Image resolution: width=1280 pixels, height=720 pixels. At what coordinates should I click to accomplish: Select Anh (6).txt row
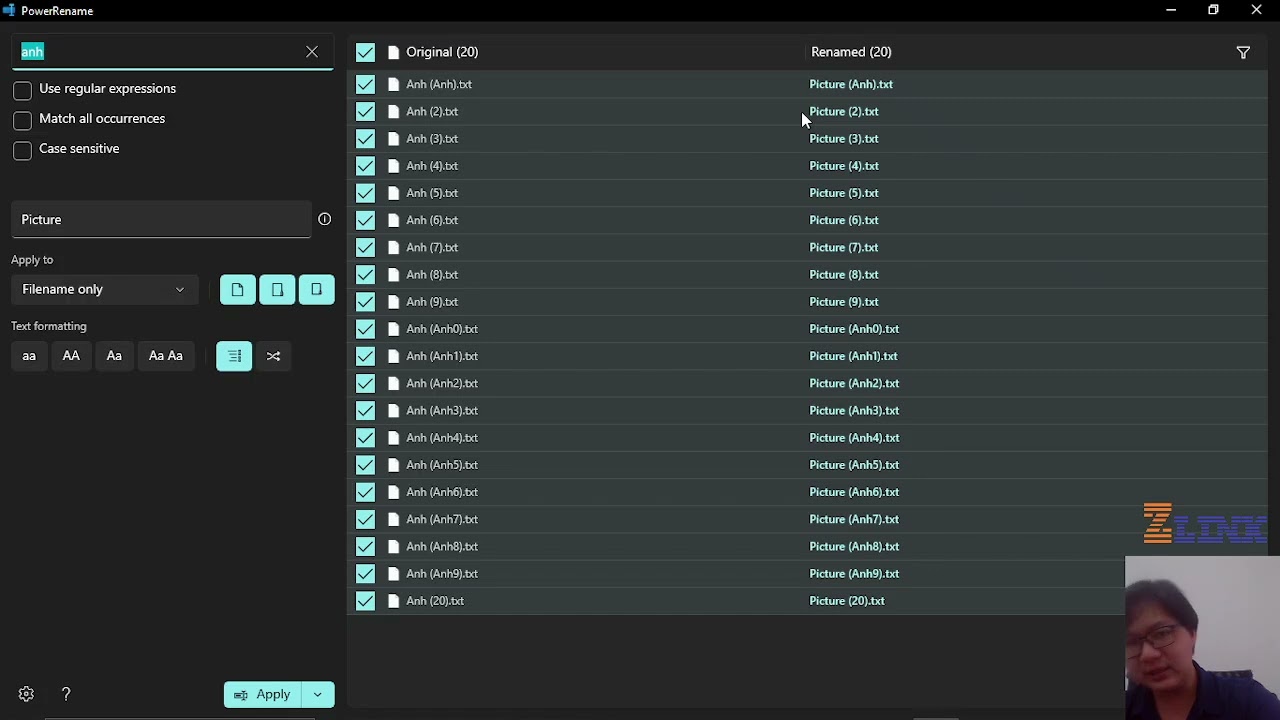(x=807, y=220)
